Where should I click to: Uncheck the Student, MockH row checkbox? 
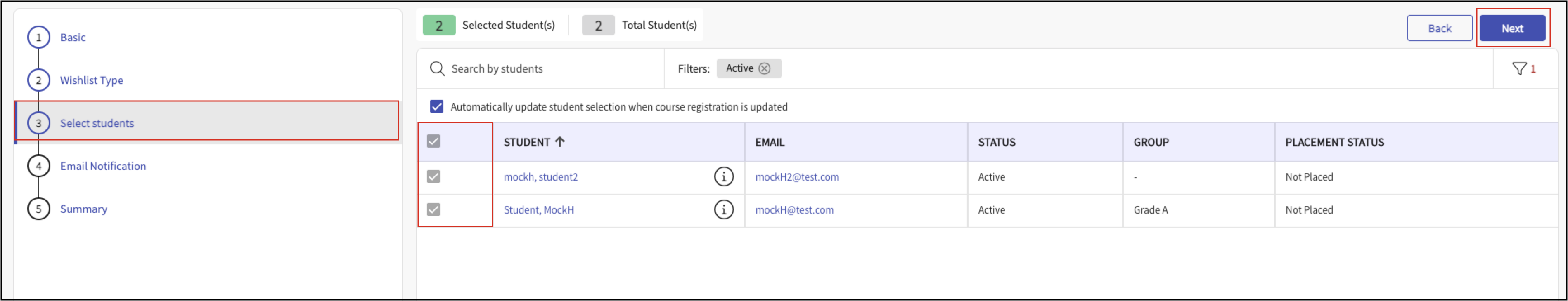433,210
